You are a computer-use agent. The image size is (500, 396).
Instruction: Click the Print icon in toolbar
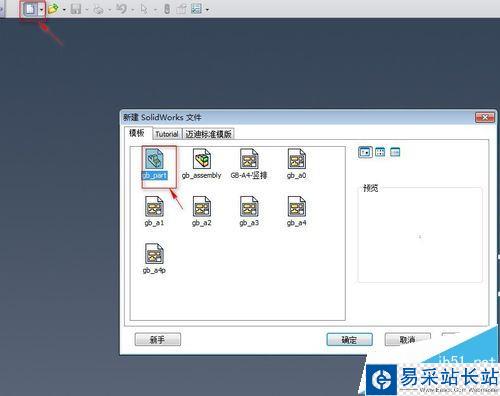(x=99, y=10)
